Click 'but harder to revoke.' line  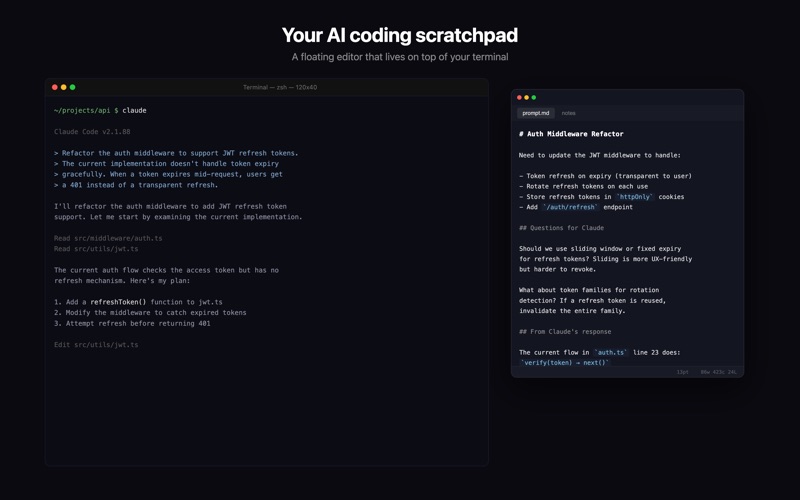coord(557,269)
